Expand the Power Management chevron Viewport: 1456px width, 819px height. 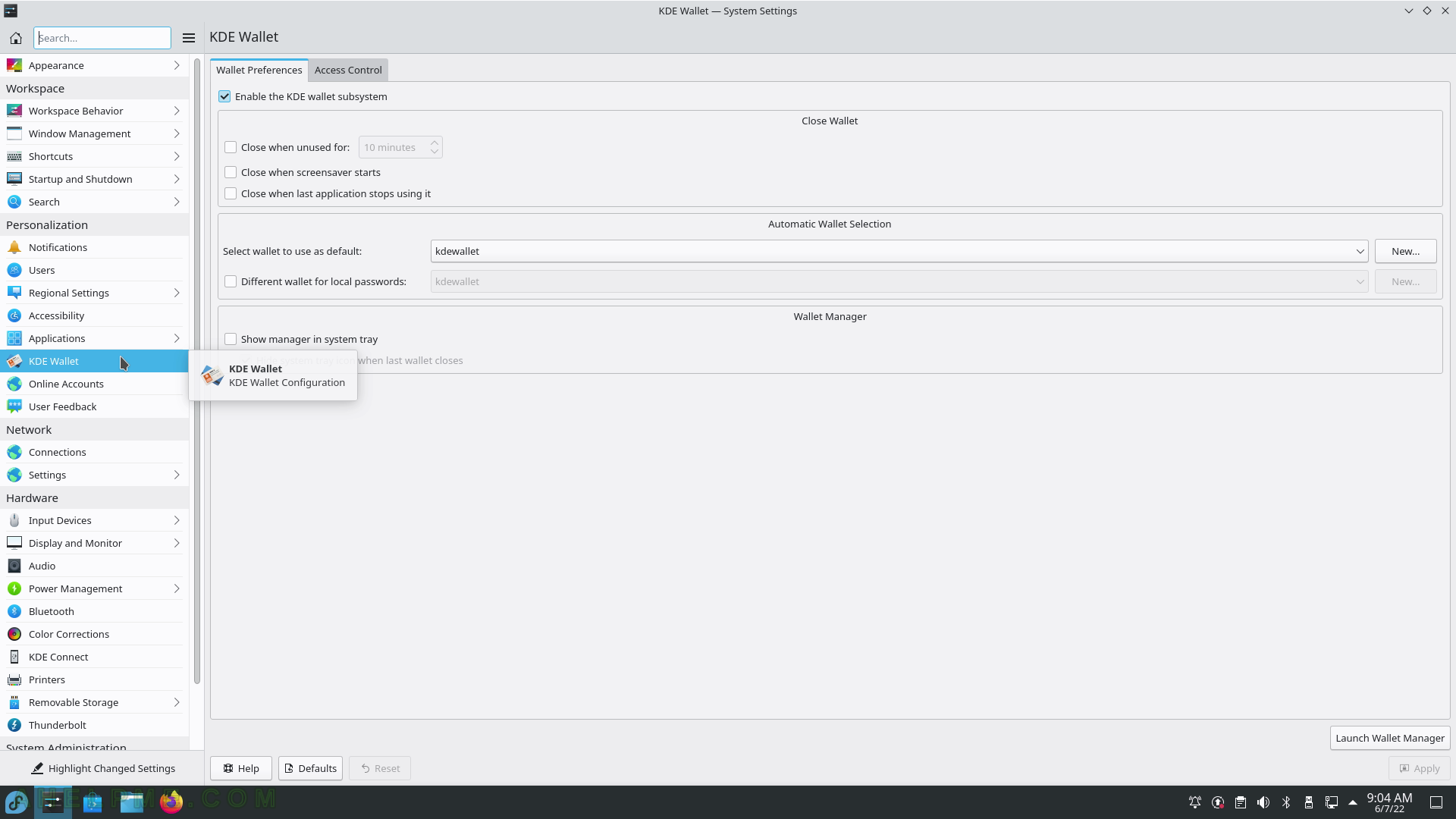point(177,588)
